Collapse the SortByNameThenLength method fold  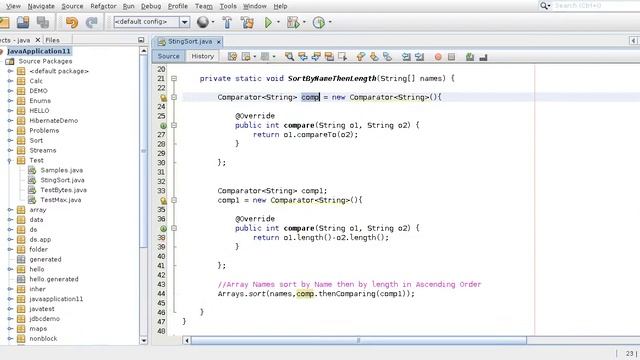[174, 78]
